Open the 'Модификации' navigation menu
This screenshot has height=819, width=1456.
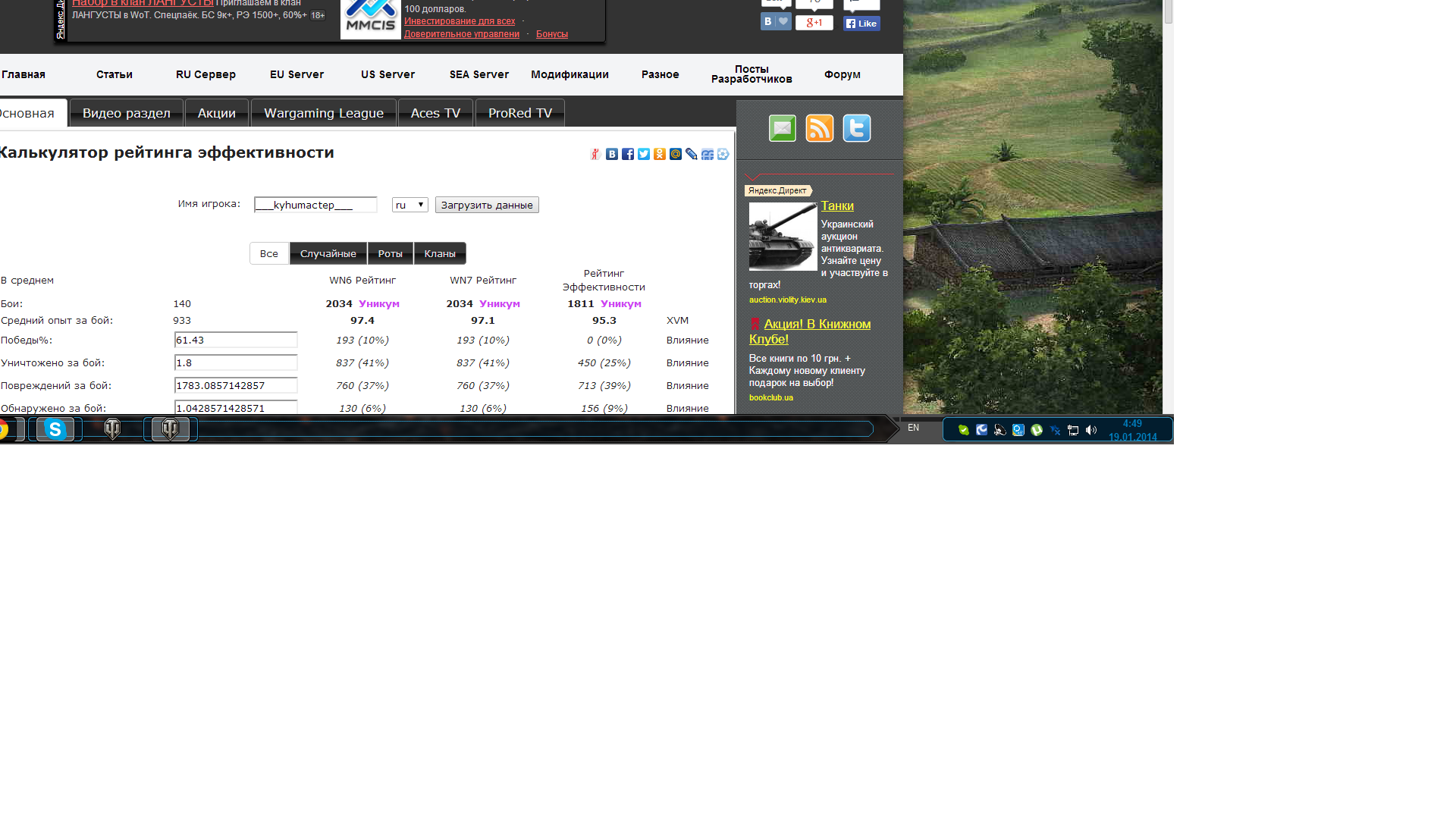click(570, 74)
